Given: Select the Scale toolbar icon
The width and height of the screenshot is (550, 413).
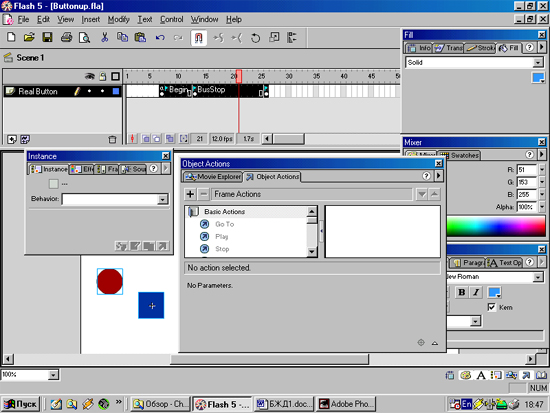Looking at the screenshot, I should coord(274,37).
